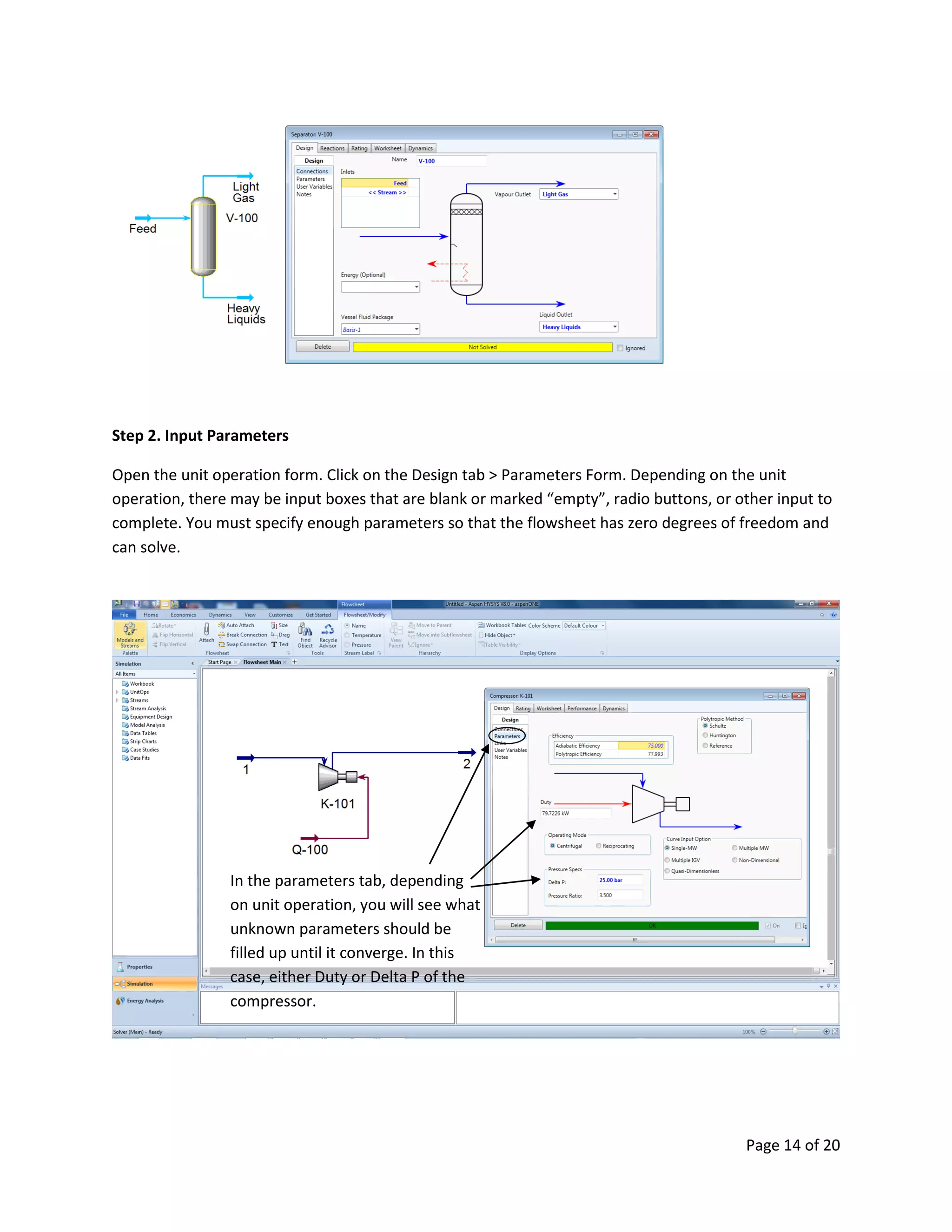
Task: Open the Vessel Fluid Package Basis-1 dropdown
Action: (x=417, y=330)
